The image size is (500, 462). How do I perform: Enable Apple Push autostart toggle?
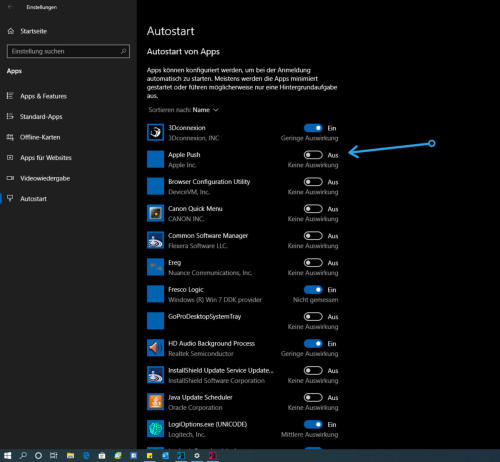coord(313,155)
